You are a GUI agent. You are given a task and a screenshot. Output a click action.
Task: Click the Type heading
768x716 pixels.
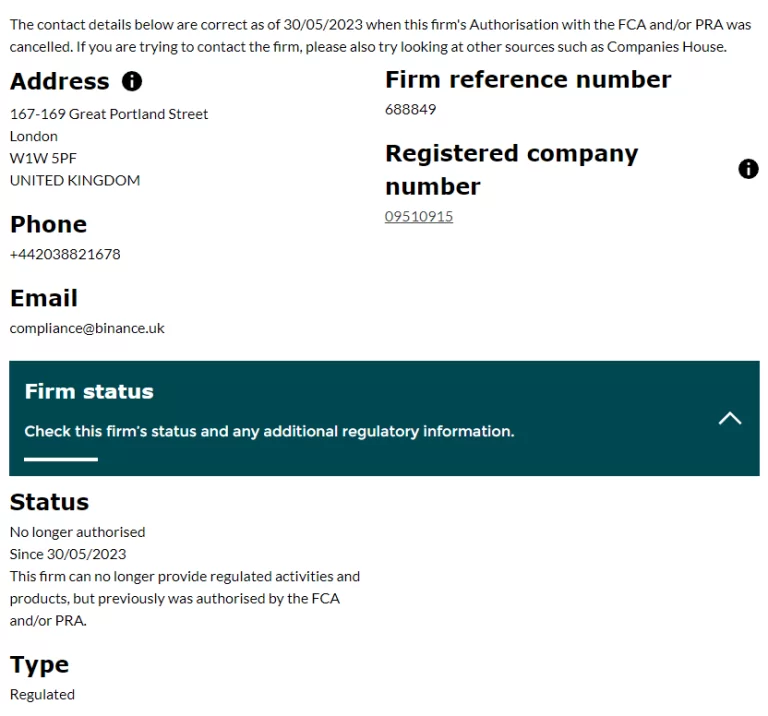pyautogui.click(x=40, y=665)
